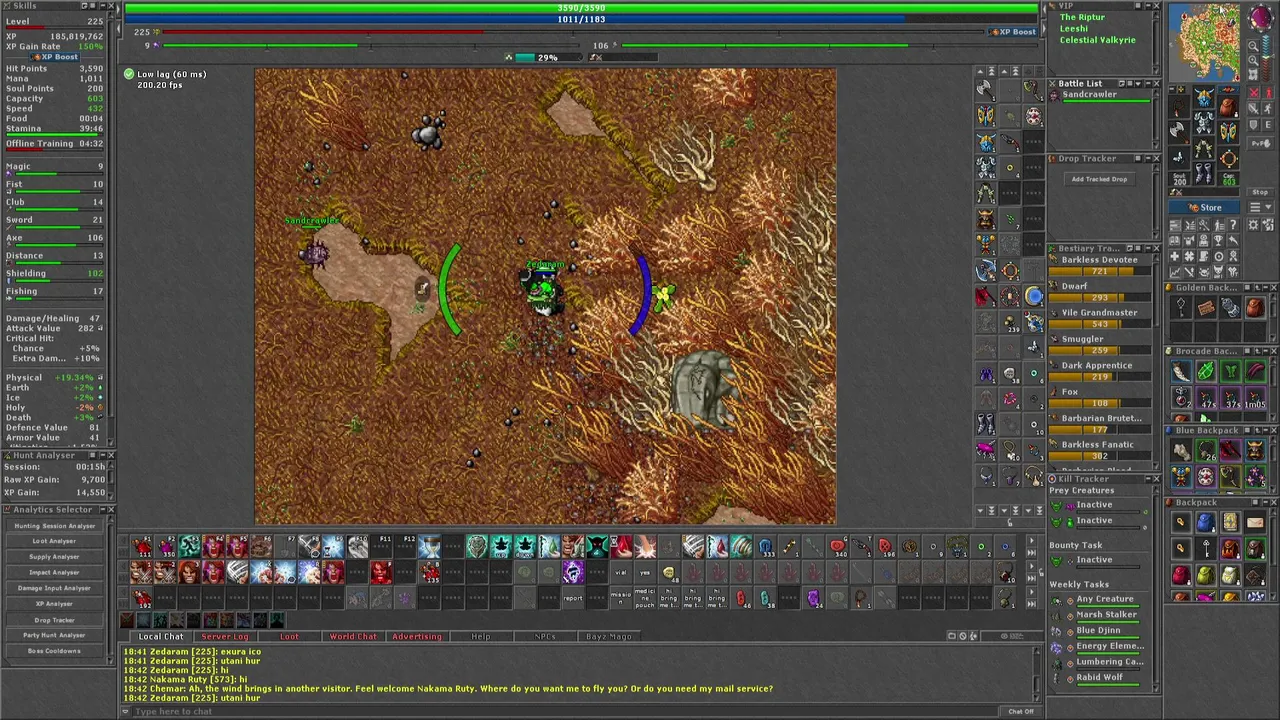Select Marsh Stalker weekly task

click(1098, 615)
